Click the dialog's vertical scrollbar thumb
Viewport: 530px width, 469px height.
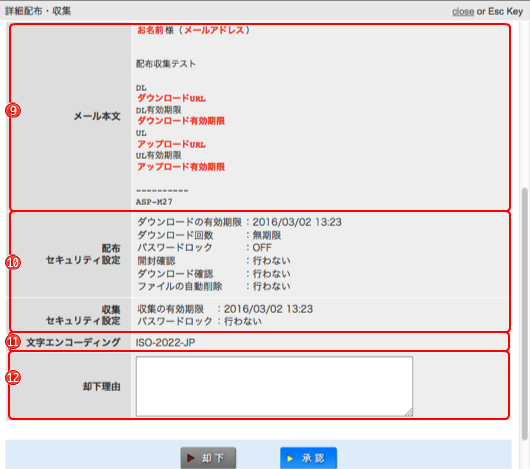[x=525, y=314]
